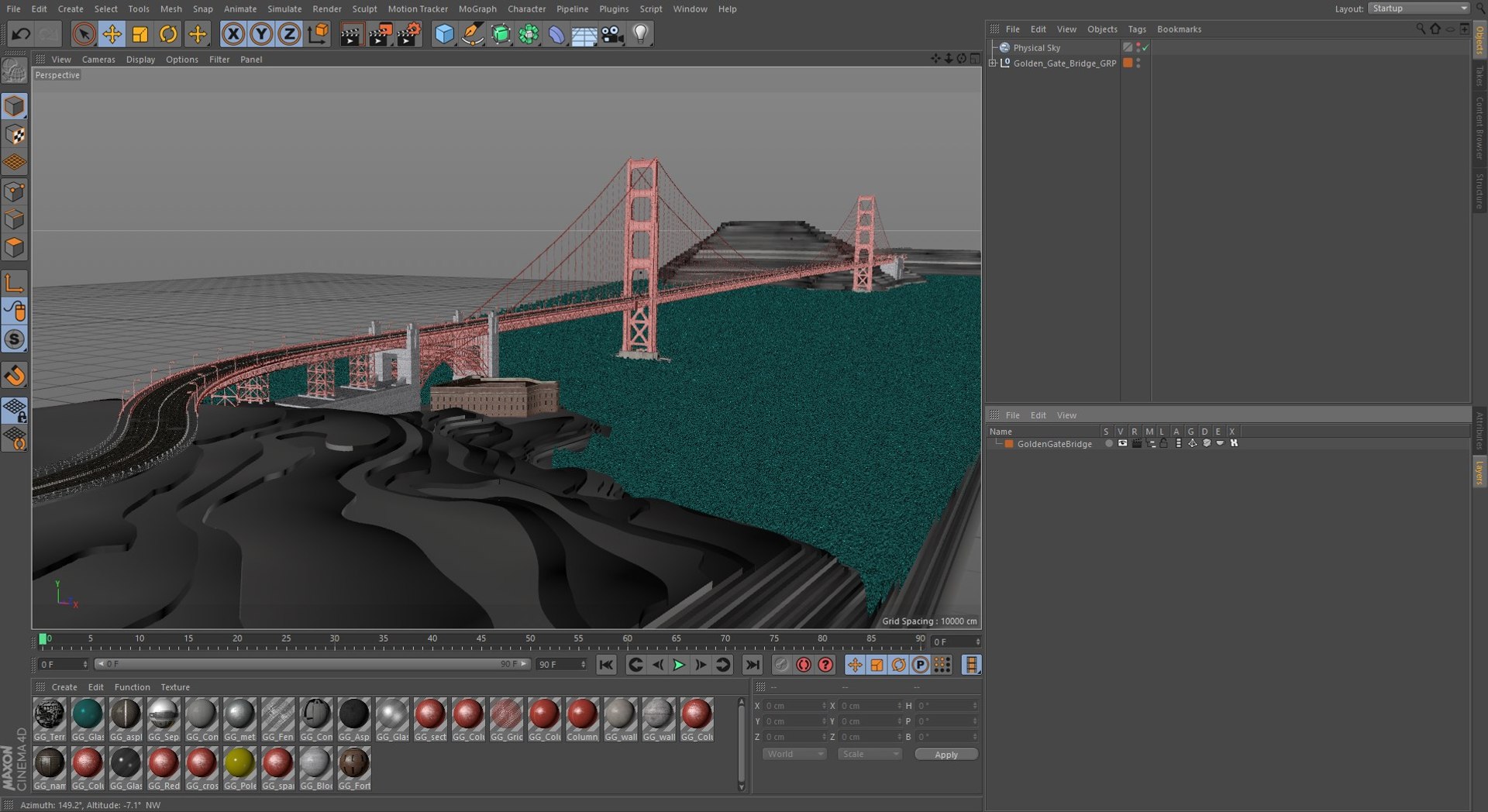Click the end frame 90 F field
Viewport: 1488px width, 812px height.
562,665
